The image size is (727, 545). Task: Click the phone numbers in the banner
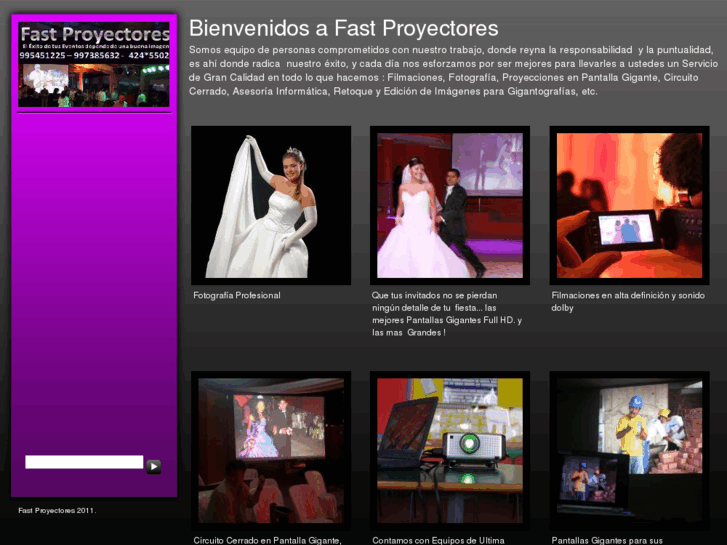(x=94, y=57)
